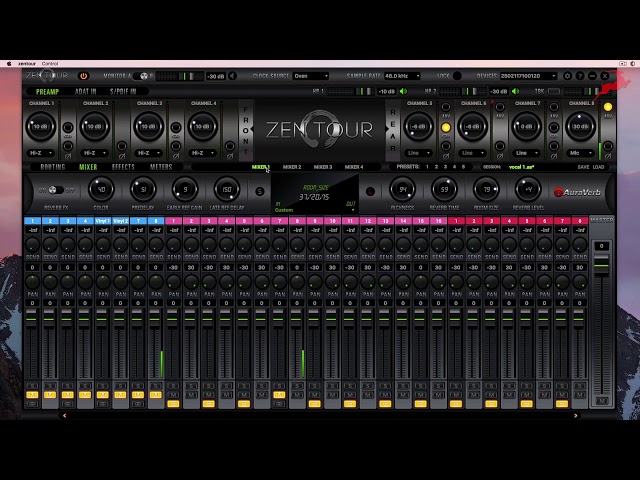Screen dimensions: 640x480
Task: Switch to the S/PDIF IN tab
Action: (x=123, y=91)
